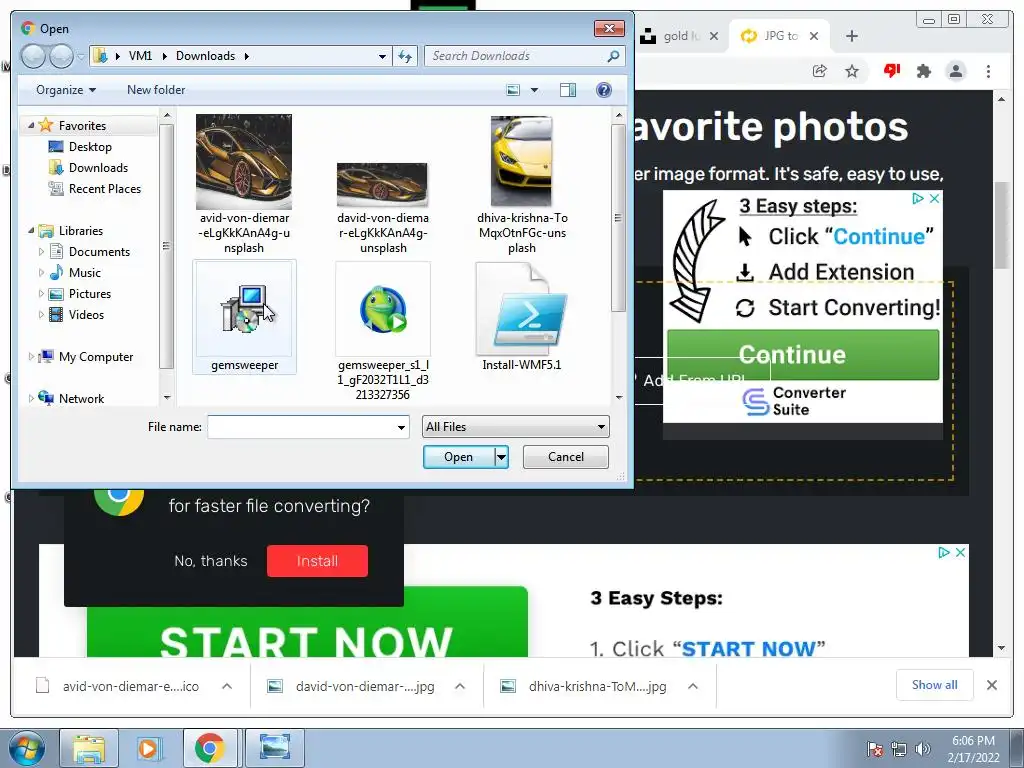Viewport: 1024px width, 768px height.
Task: Click the red Install button
Action: tap(317, 561)
